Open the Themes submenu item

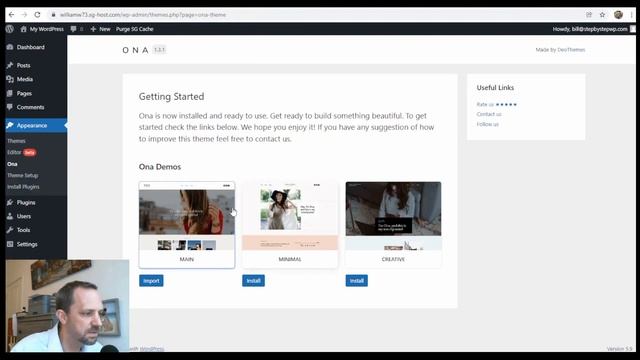point(16,141)
